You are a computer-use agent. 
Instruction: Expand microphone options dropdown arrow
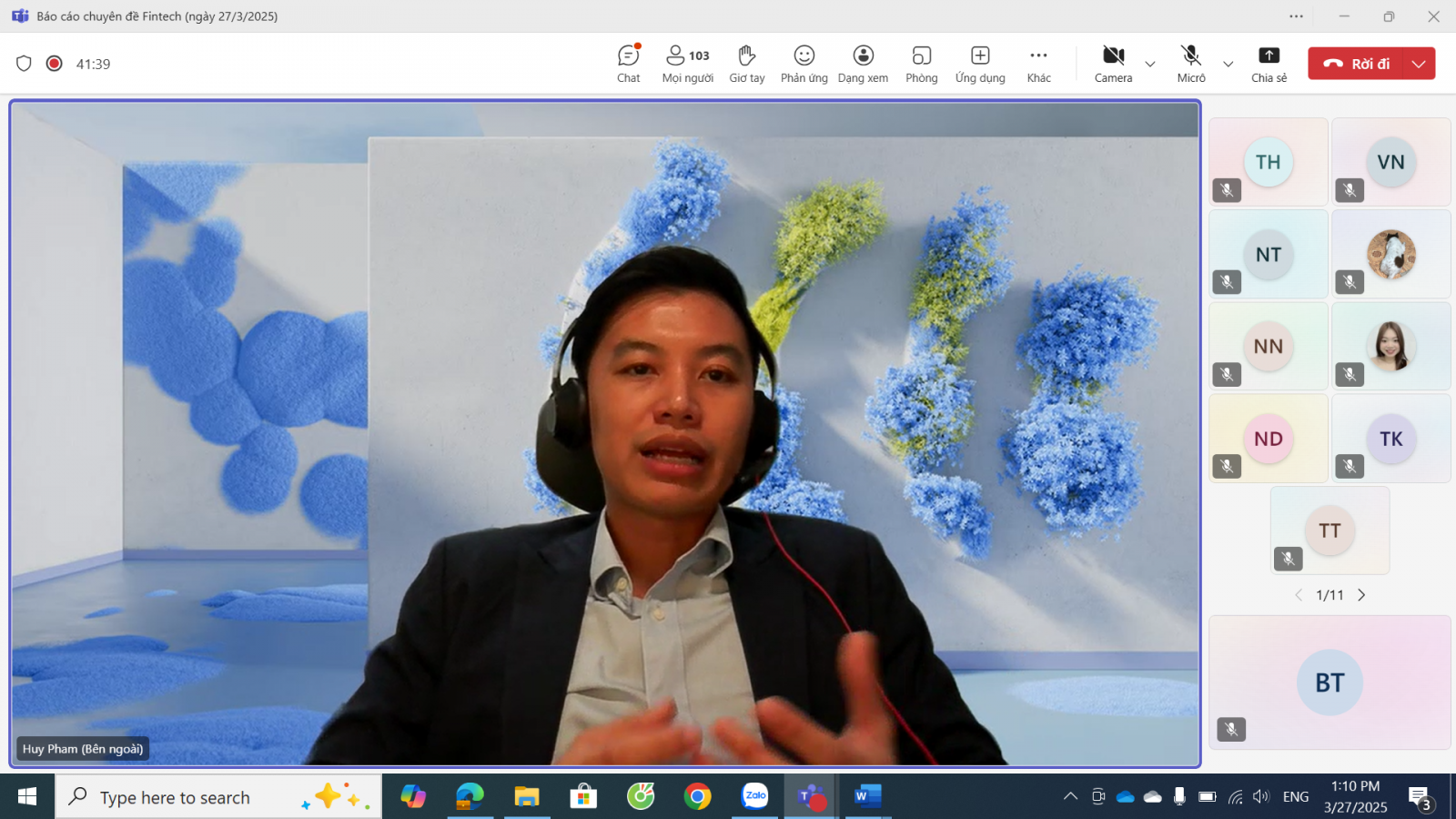click(x=1228, y=64)
